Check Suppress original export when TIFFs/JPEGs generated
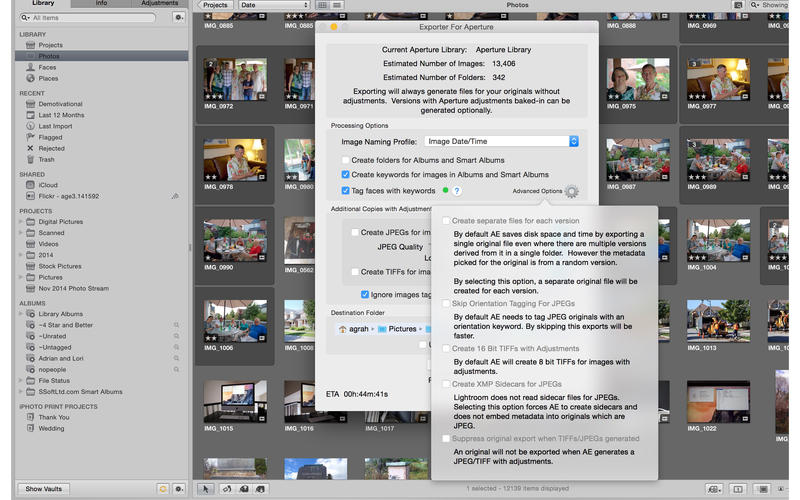This screenshot has width=800, height=500. tap(446, 439)
